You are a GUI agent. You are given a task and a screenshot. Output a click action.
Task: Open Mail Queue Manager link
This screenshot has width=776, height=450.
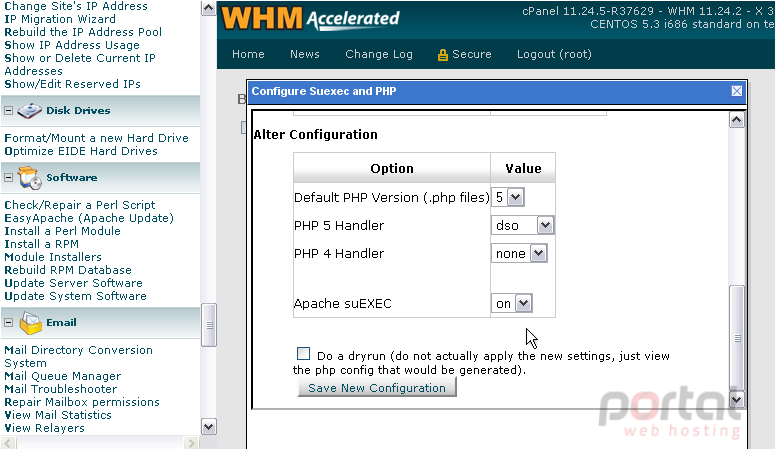(63, 376)
